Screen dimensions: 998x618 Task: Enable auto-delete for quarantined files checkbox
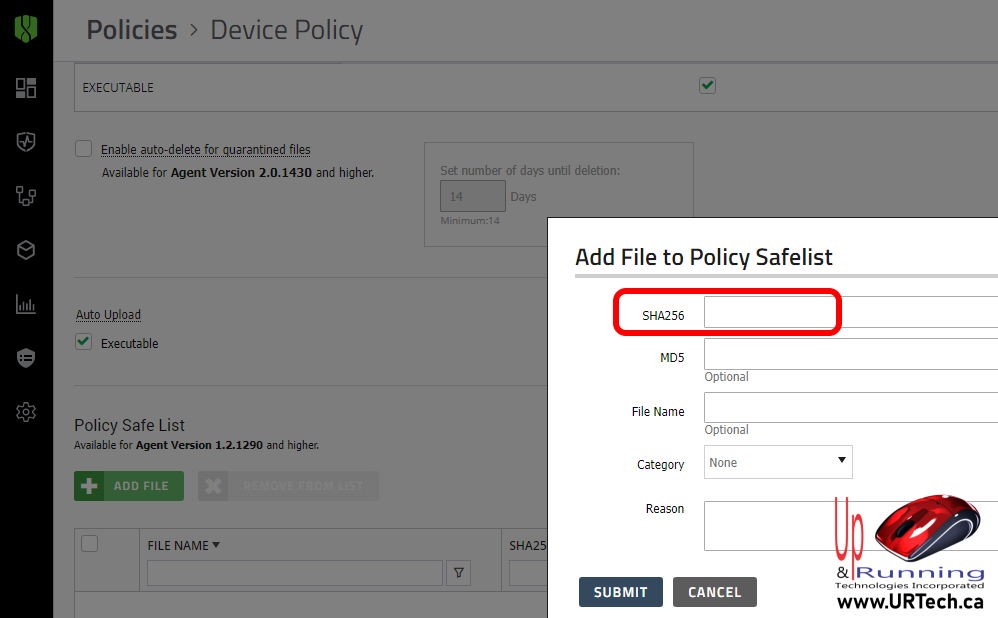(84, 149)
